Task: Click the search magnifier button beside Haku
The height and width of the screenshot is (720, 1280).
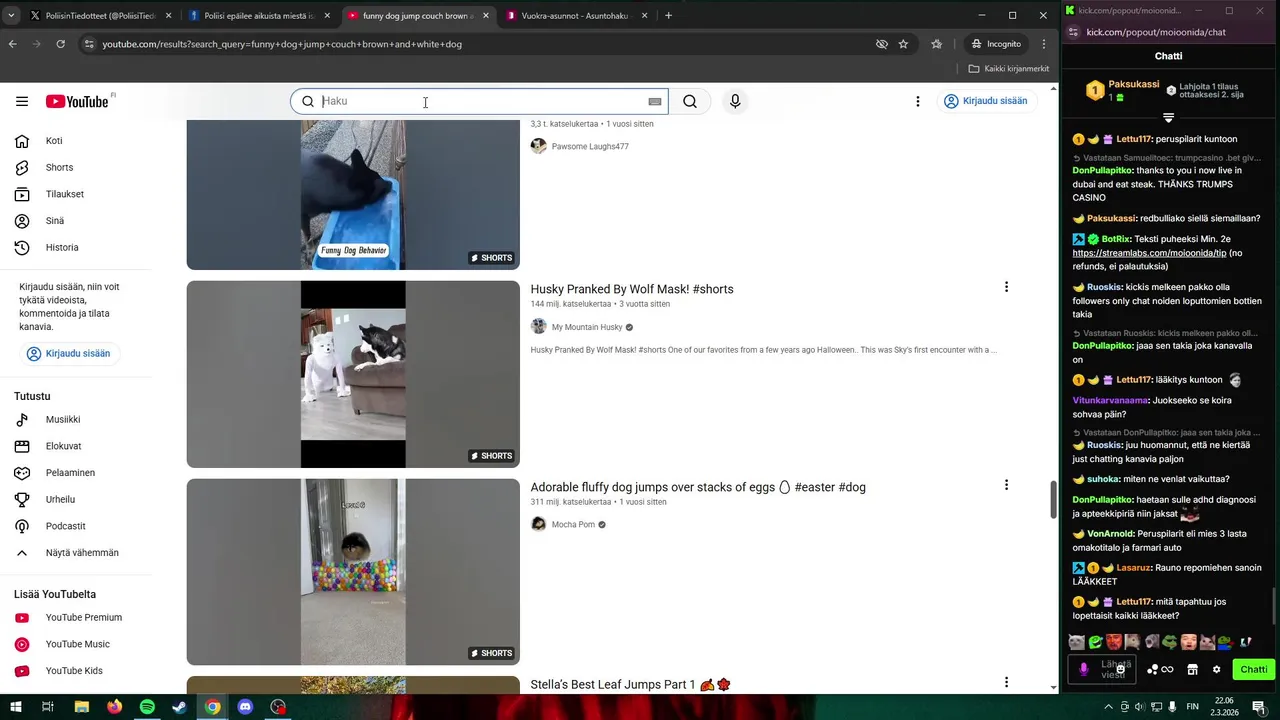Action: [690, 101]
